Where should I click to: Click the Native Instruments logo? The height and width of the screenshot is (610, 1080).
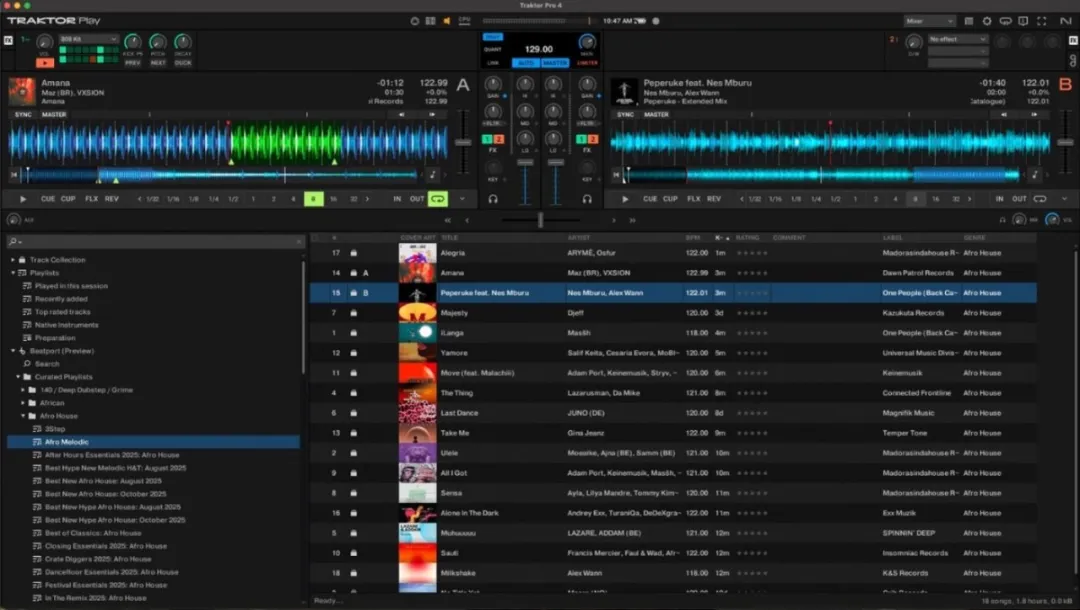coord(1066,21)
